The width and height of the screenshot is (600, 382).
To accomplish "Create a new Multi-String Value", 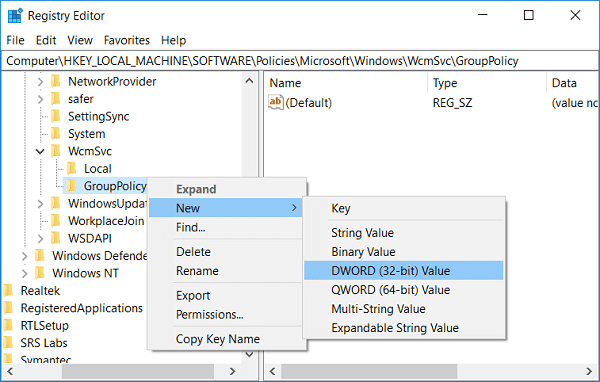I will click(404, 309).
